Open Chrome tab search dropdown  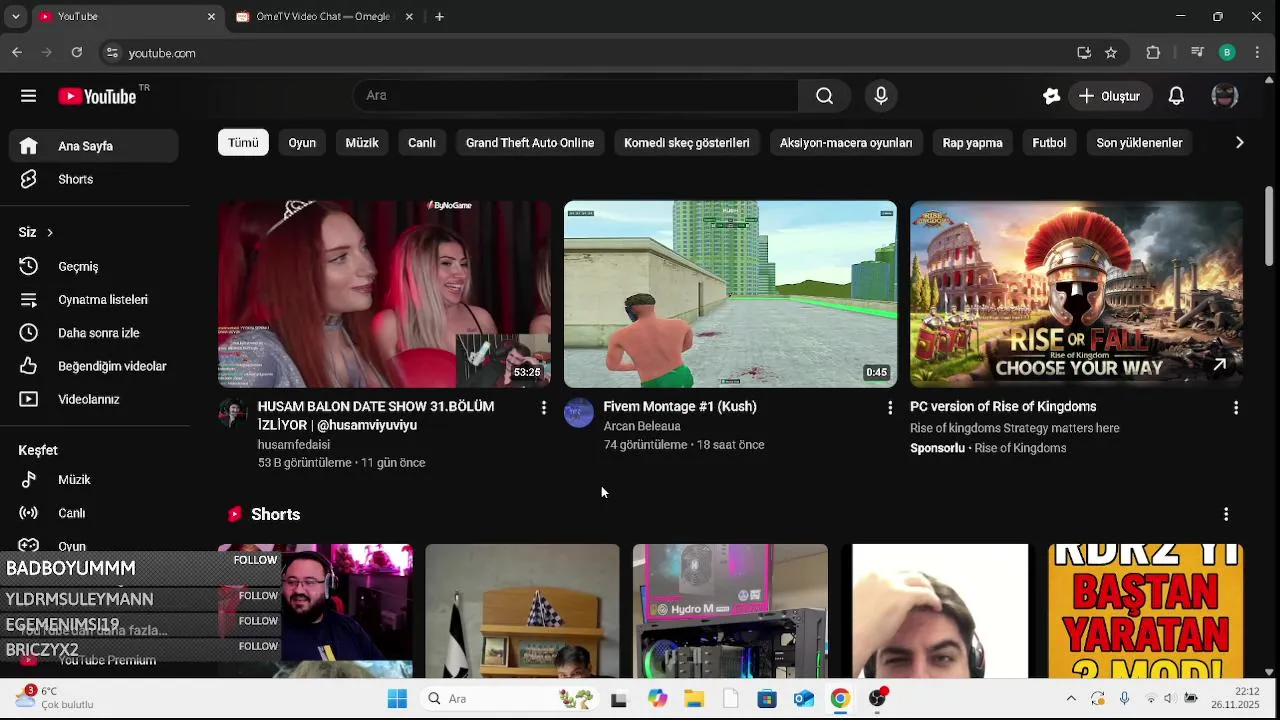click(x=15, y=17)
